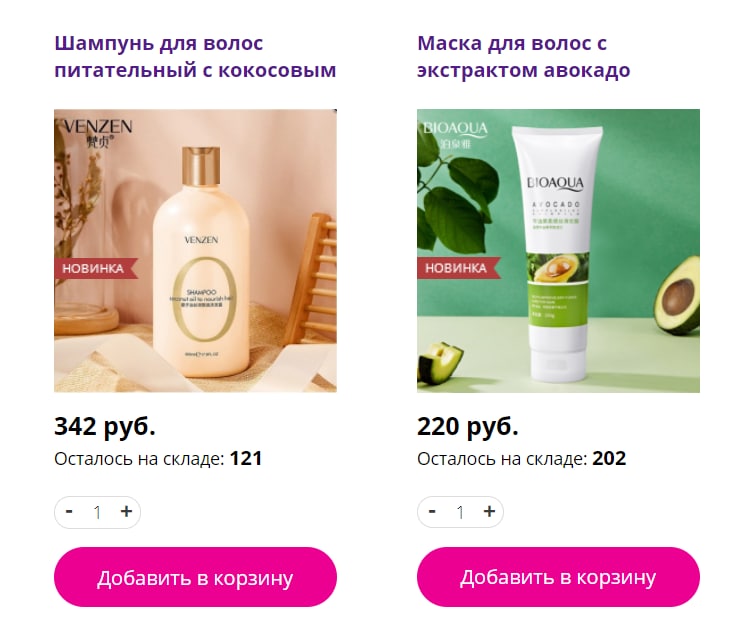Decrease quantity of avocado hair mask
The image size is (736, 637).
(432, 511)
